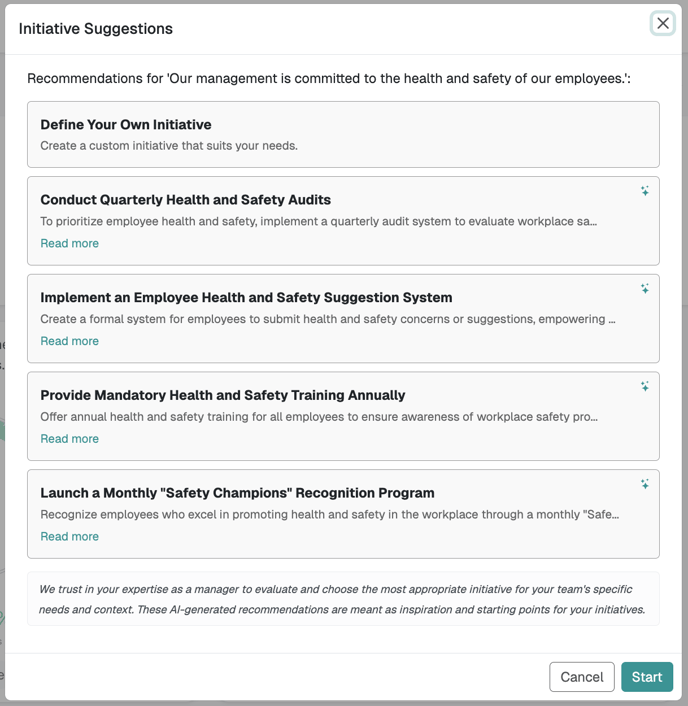Screen dimensions: 688x706
Task: Select Conduct Quarterly Health and Safety Audits title
Action: click(x=186, y=199)
